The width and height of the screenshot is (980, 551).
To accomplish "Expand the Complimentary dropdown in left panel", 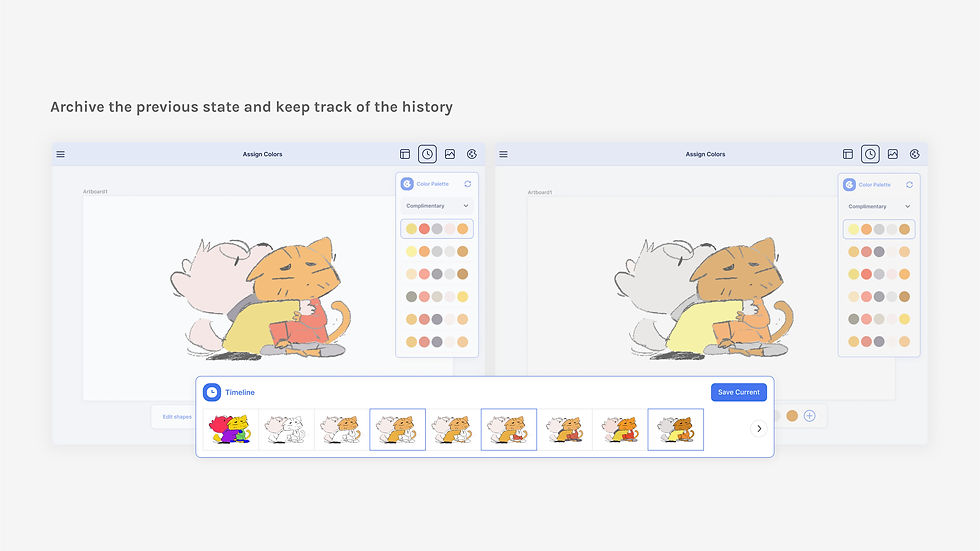I will coord(437,206).
